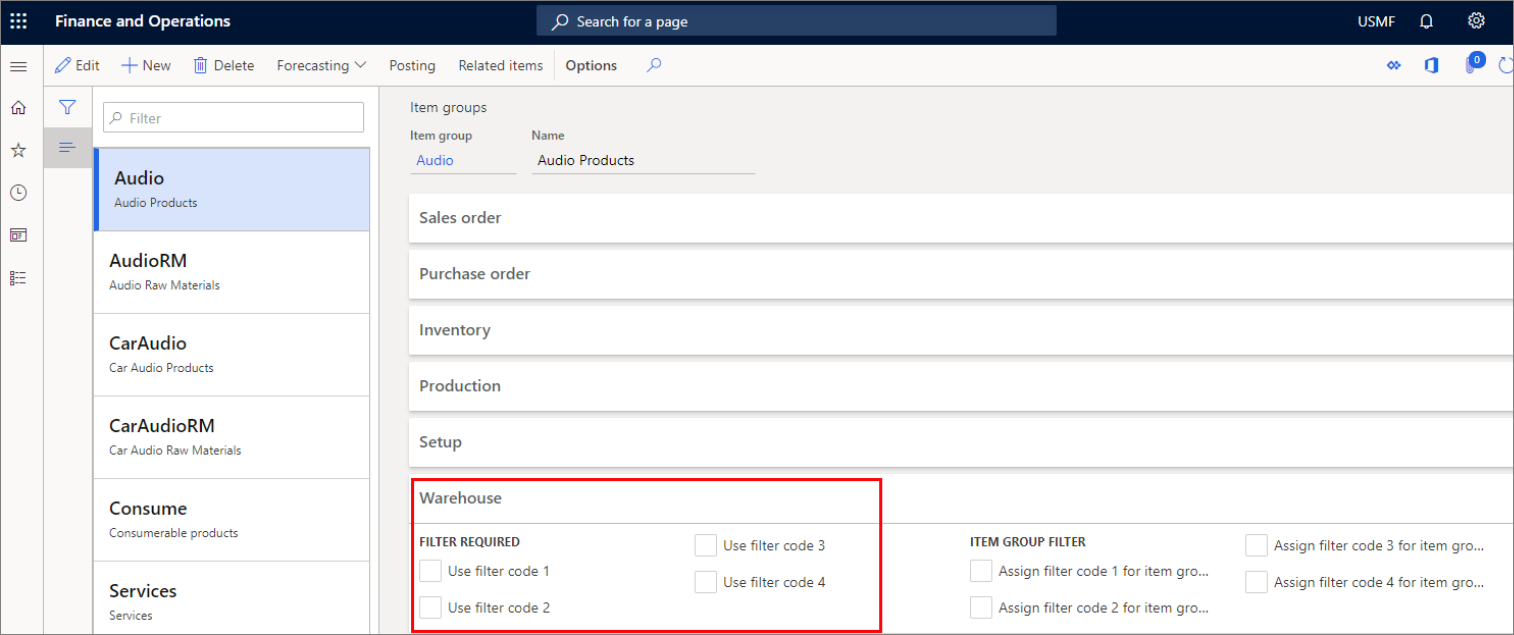Select the AudioRM item group
The height and width of the screenshot is (635, 1514).
click(232, 272)
